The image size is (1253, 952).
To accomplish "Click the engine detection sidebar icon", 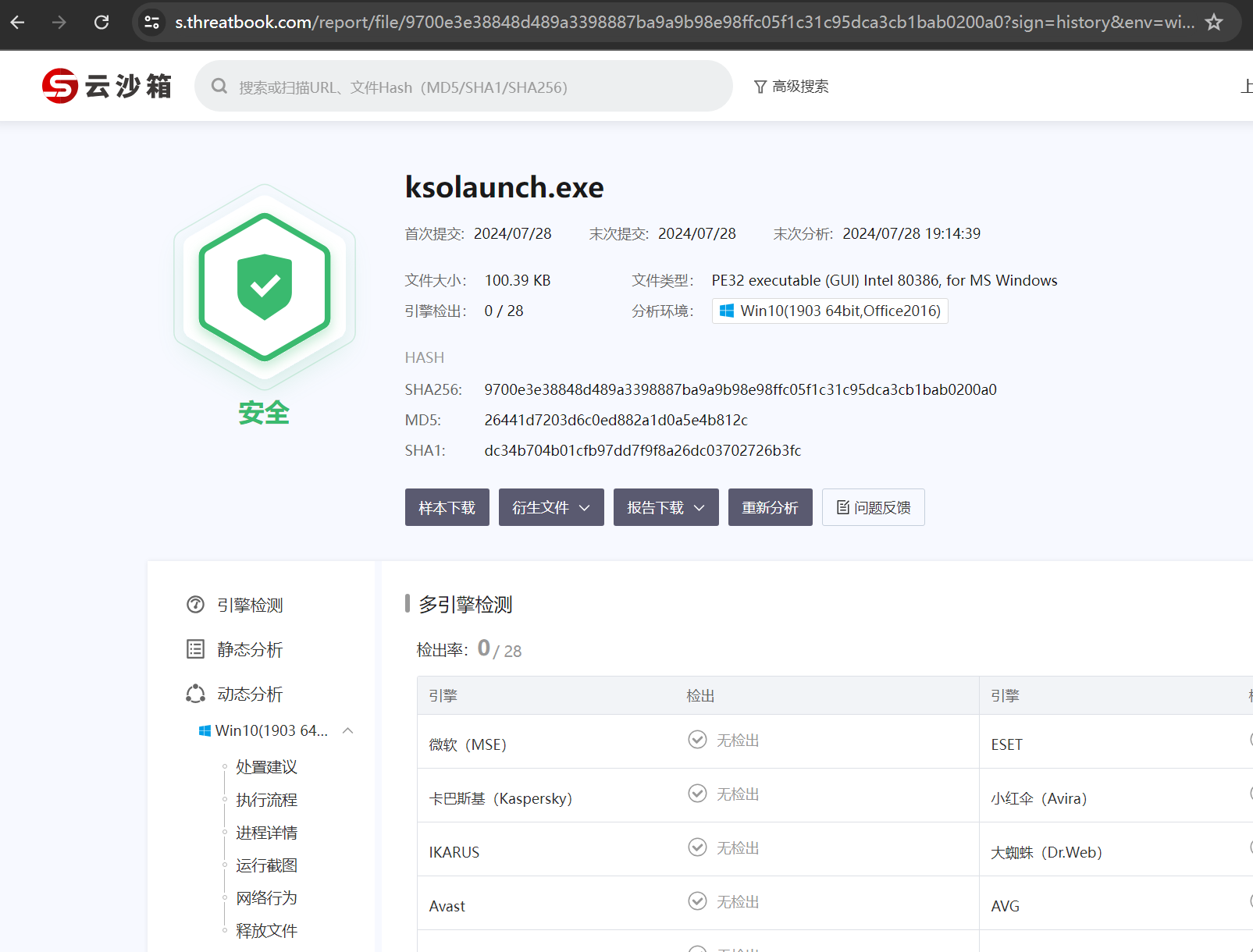I will (195, 605).
